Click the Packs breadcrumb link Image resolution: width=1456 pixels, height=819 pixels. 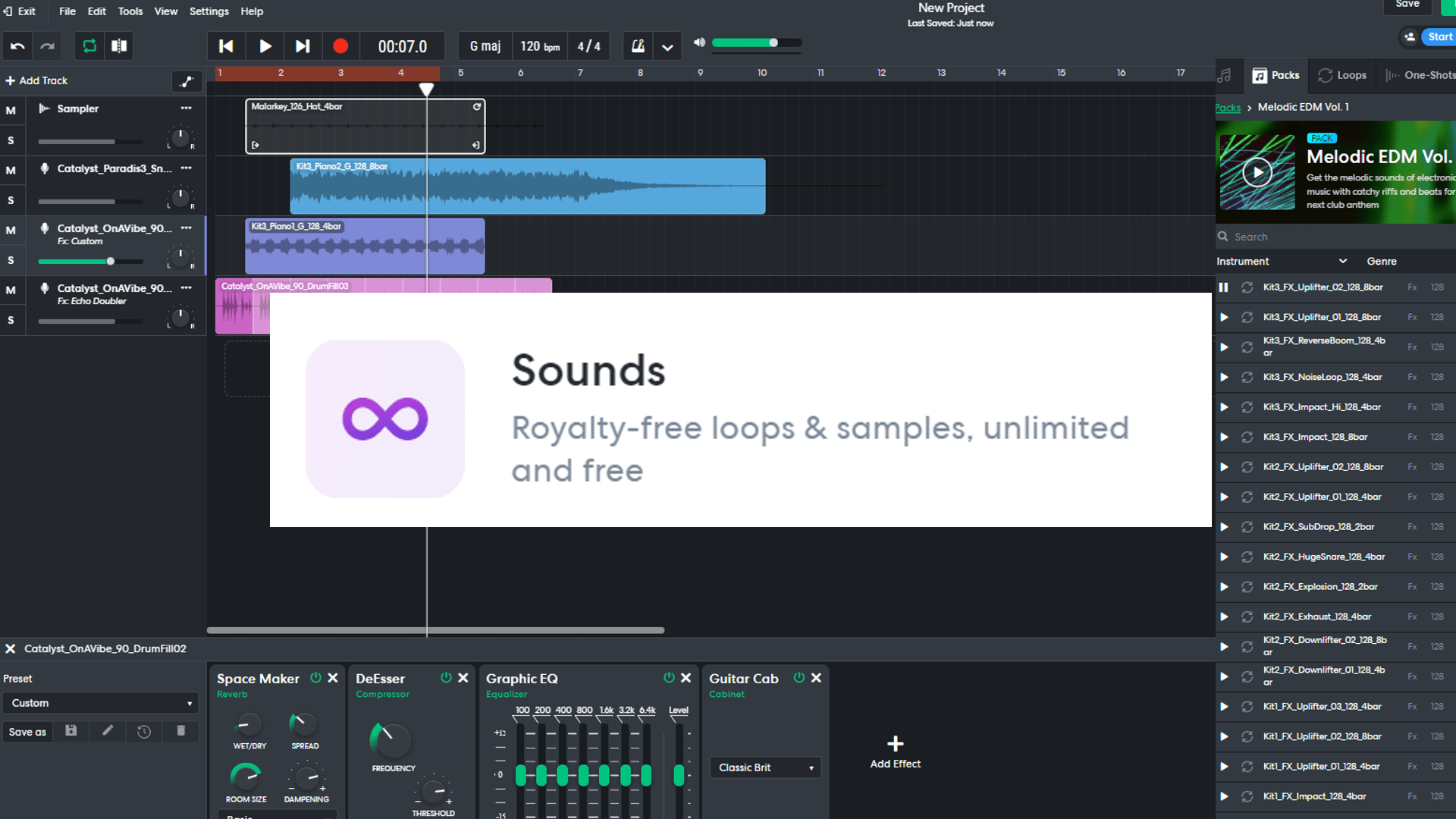point(1228,108)
